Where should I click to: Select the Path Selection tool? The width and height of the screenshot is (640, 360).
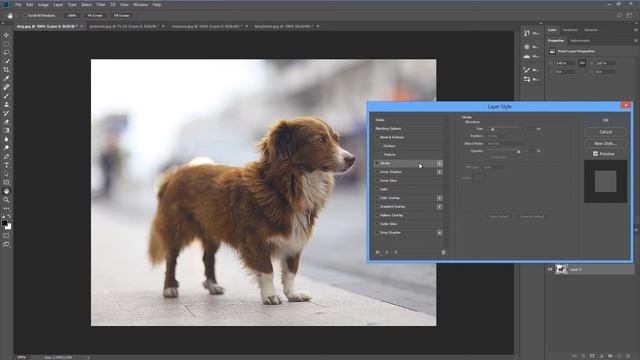pyautogui.click(x=6, y=174)
